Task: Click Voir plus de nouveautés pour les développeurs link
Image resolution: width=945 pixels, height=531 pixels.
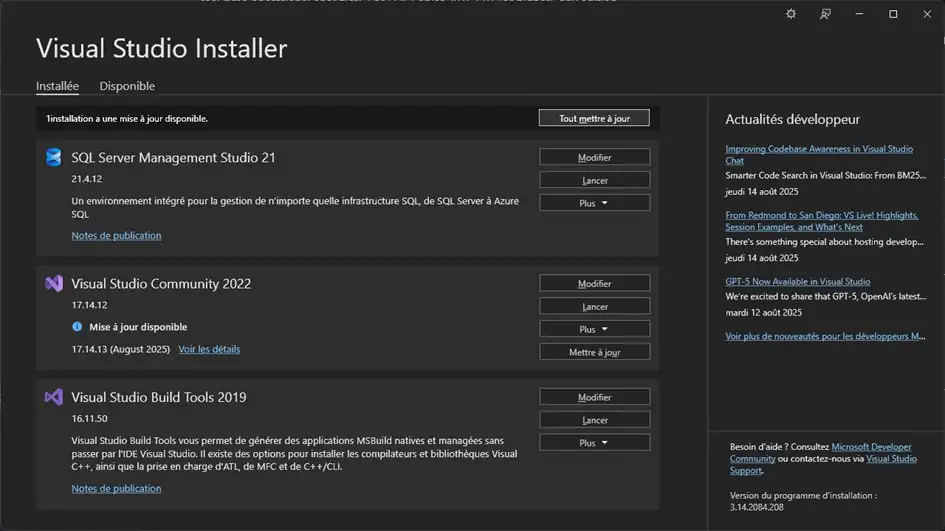Action: click(825, 336)
